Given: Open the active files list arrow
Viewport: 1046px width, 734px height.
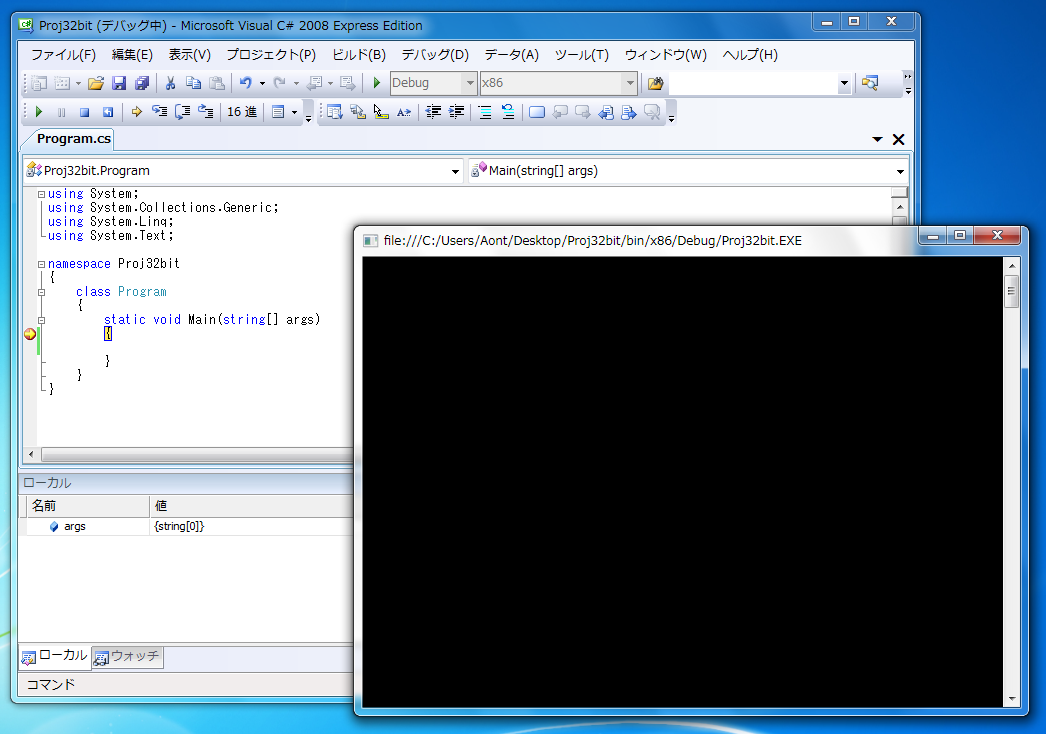Looking at the screenshot, I should (877, 139).
